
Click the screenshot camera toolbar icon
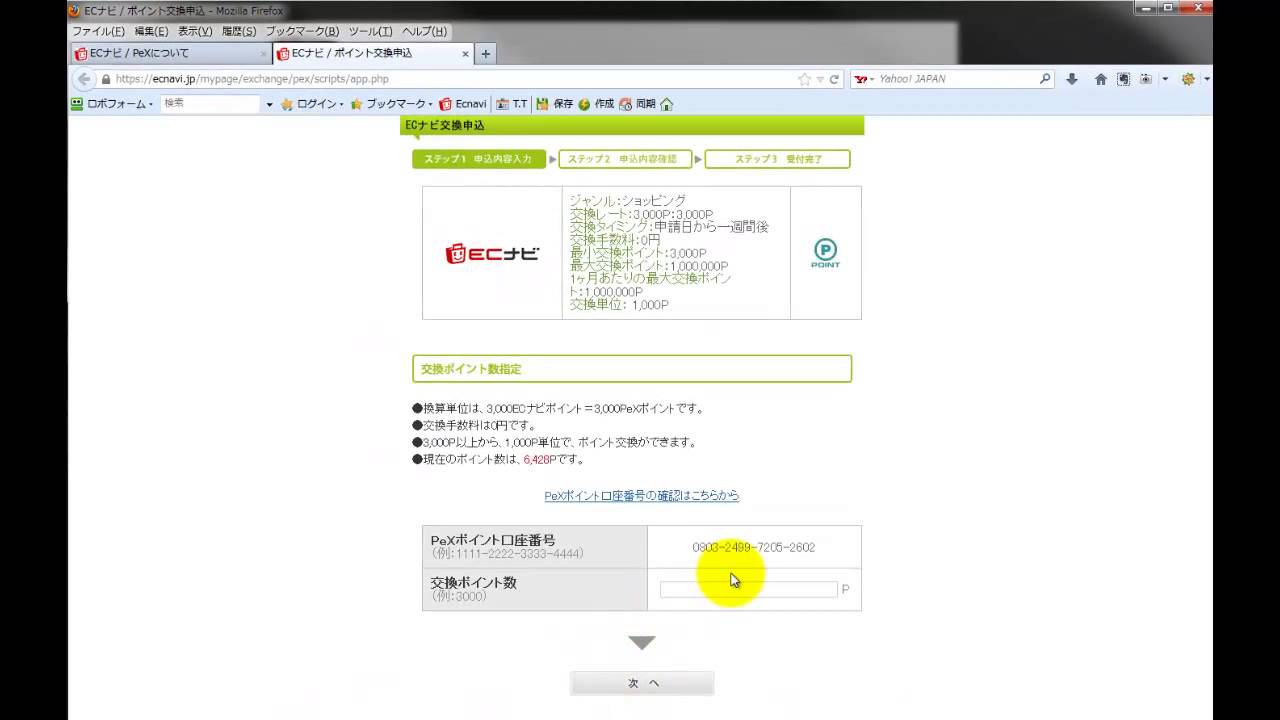pos(1145,79)
